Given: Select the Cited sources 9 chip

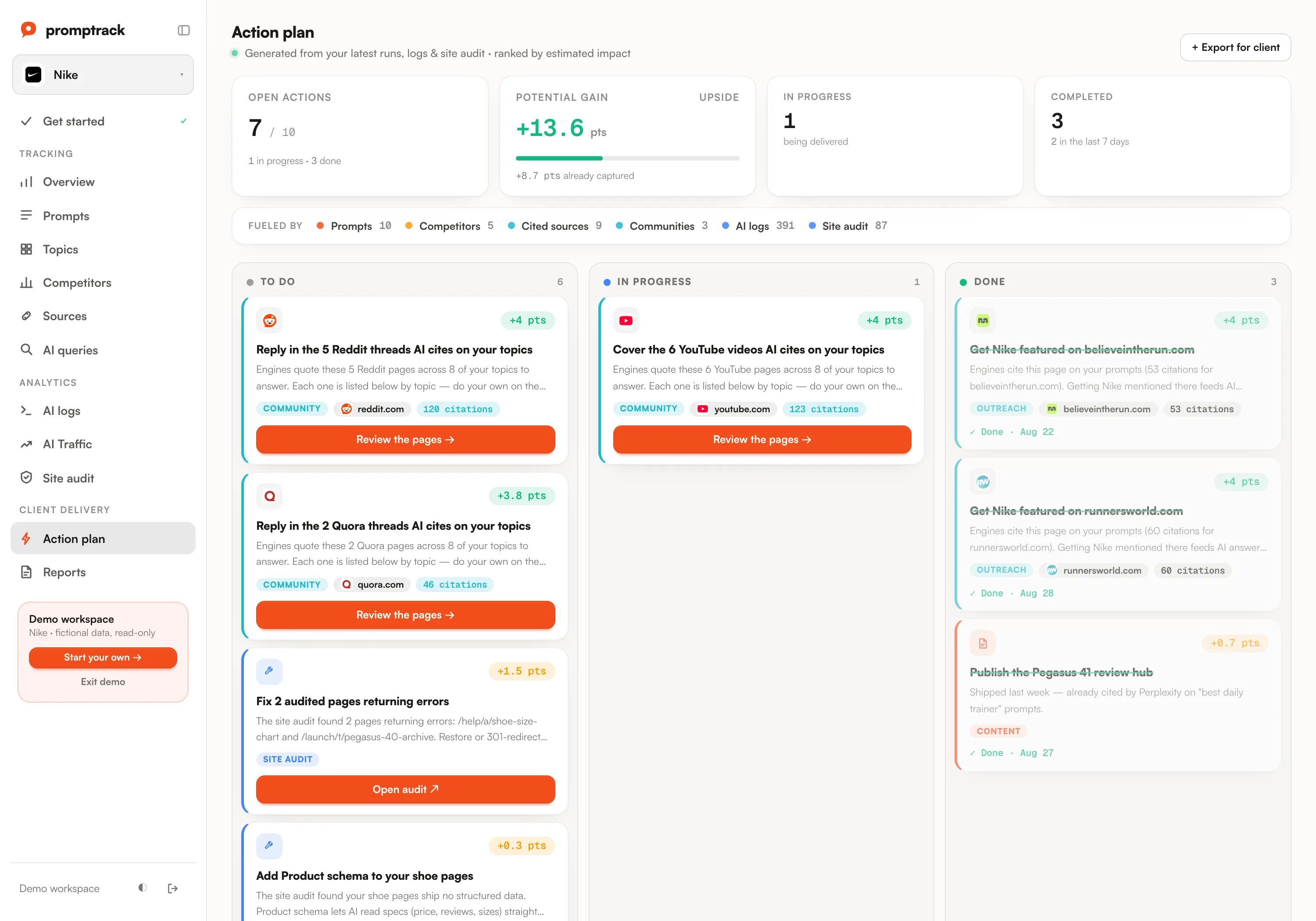Looking at the screenshot, I should pos(555,226).
